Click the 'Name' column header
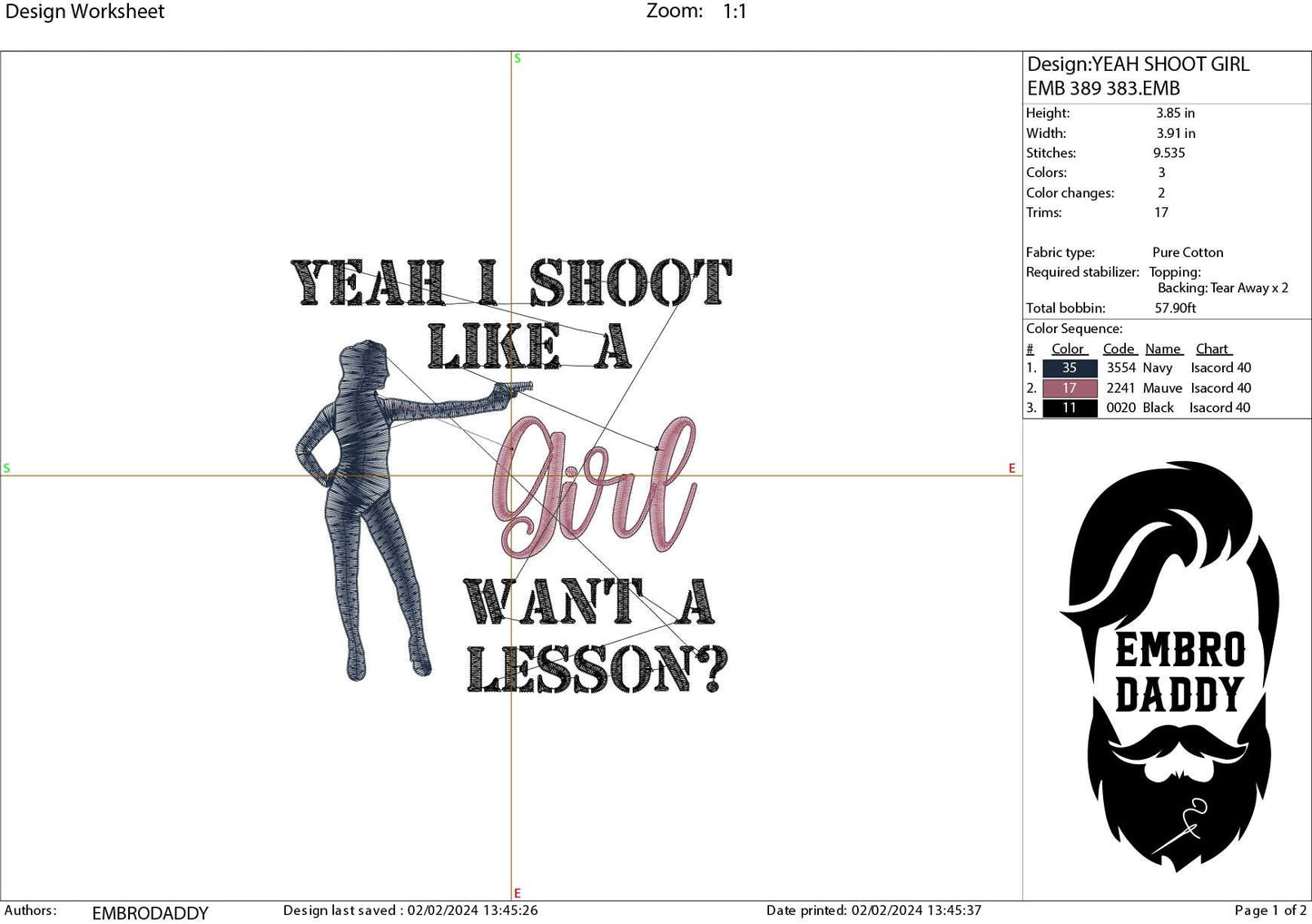The height and width of the screenshot is (924, 1312). [1163, 349]
